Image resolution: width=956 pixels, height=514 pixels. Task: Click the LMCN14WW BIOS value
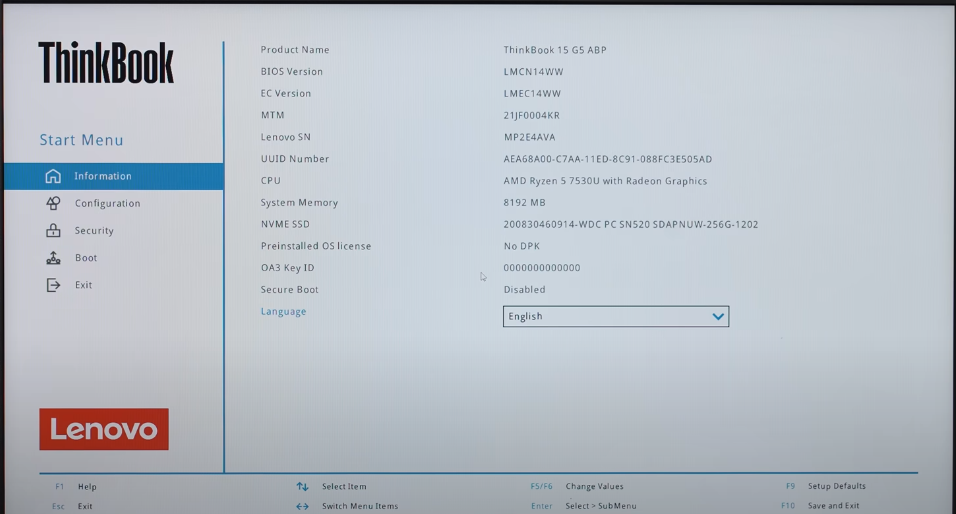pos(533,72)
